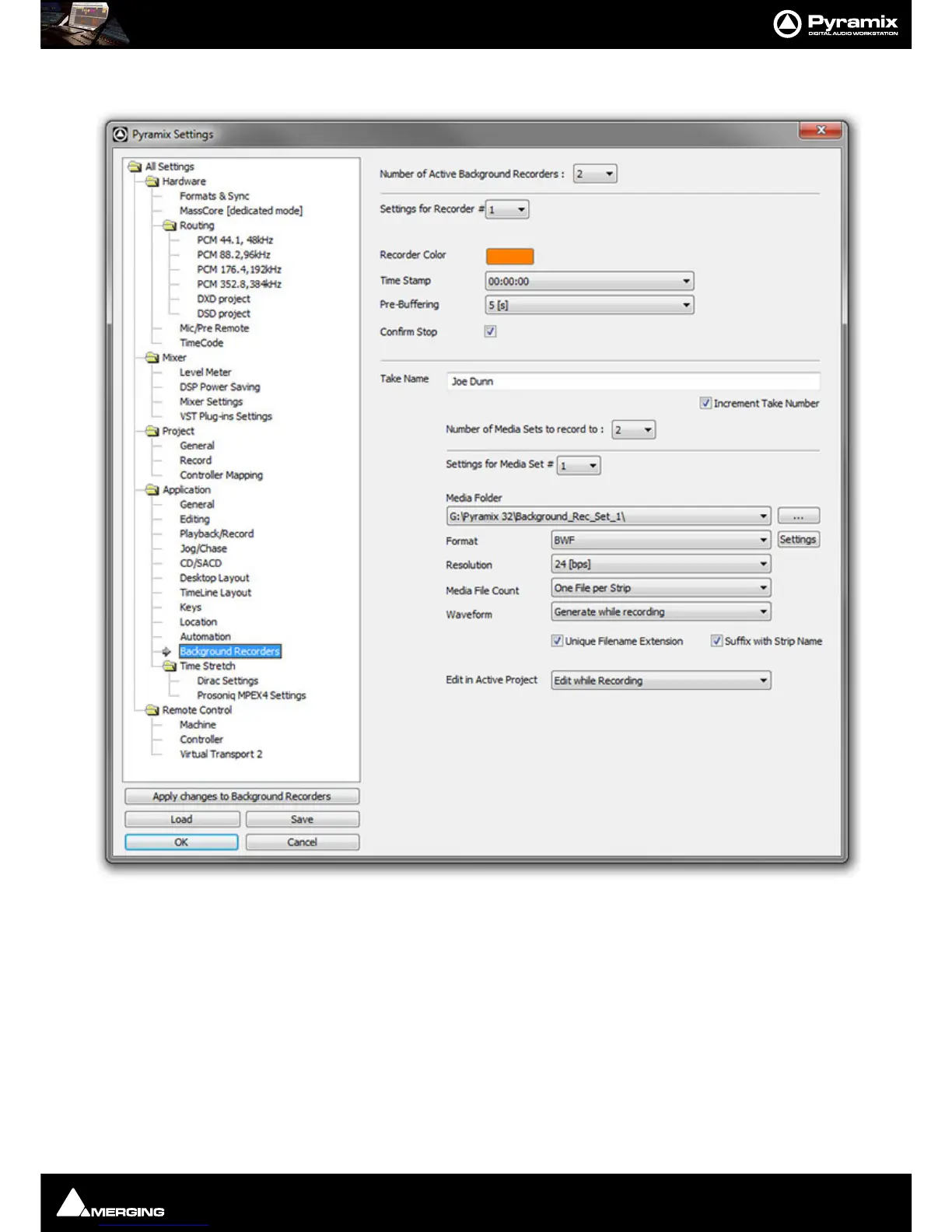952x1232 pixels.
Task: Confirm with the OK button
Action: 182,842
